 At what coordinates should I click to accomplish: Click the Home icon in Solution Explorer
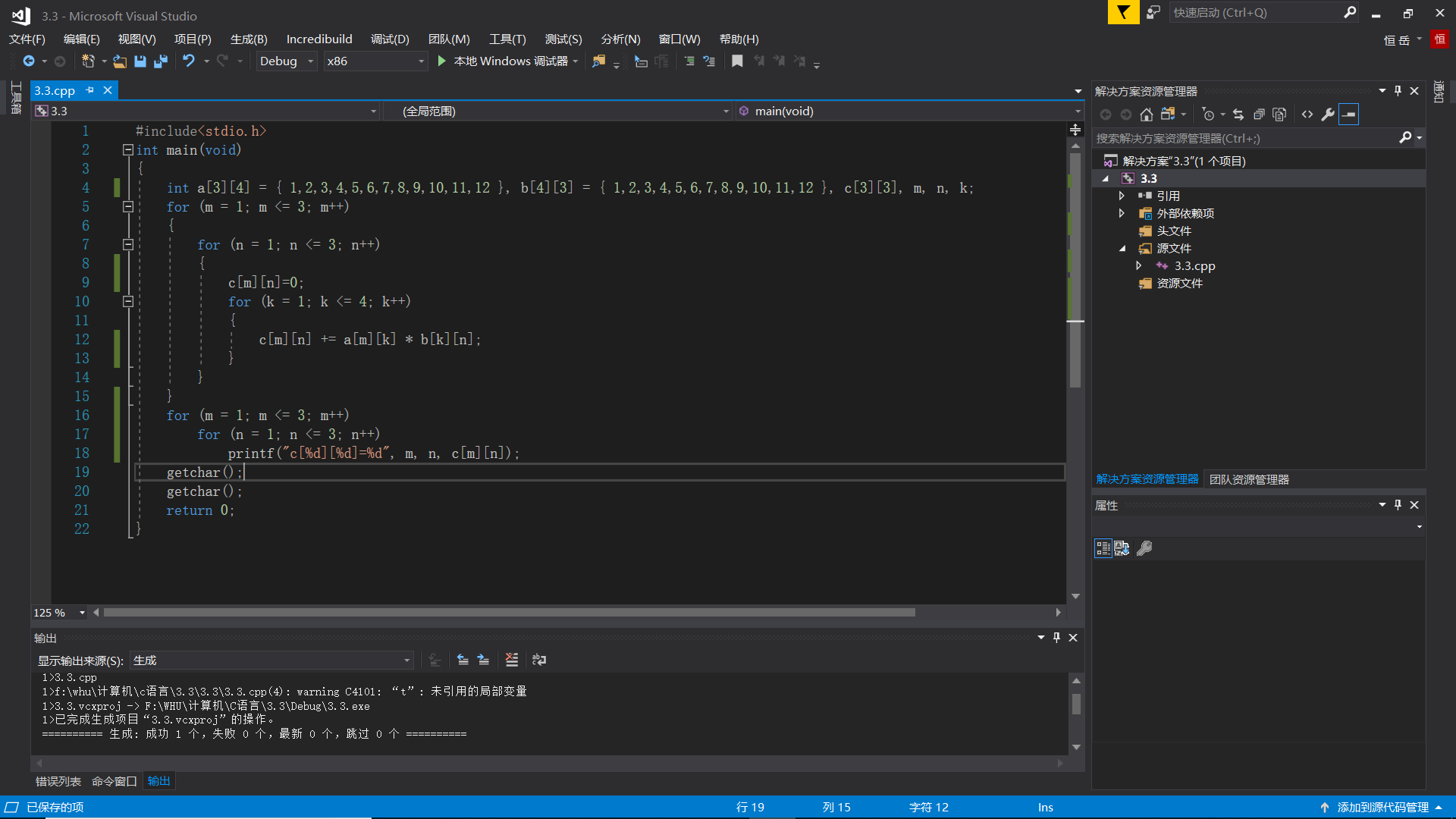pyautogui.click(x=1147, y=115)
